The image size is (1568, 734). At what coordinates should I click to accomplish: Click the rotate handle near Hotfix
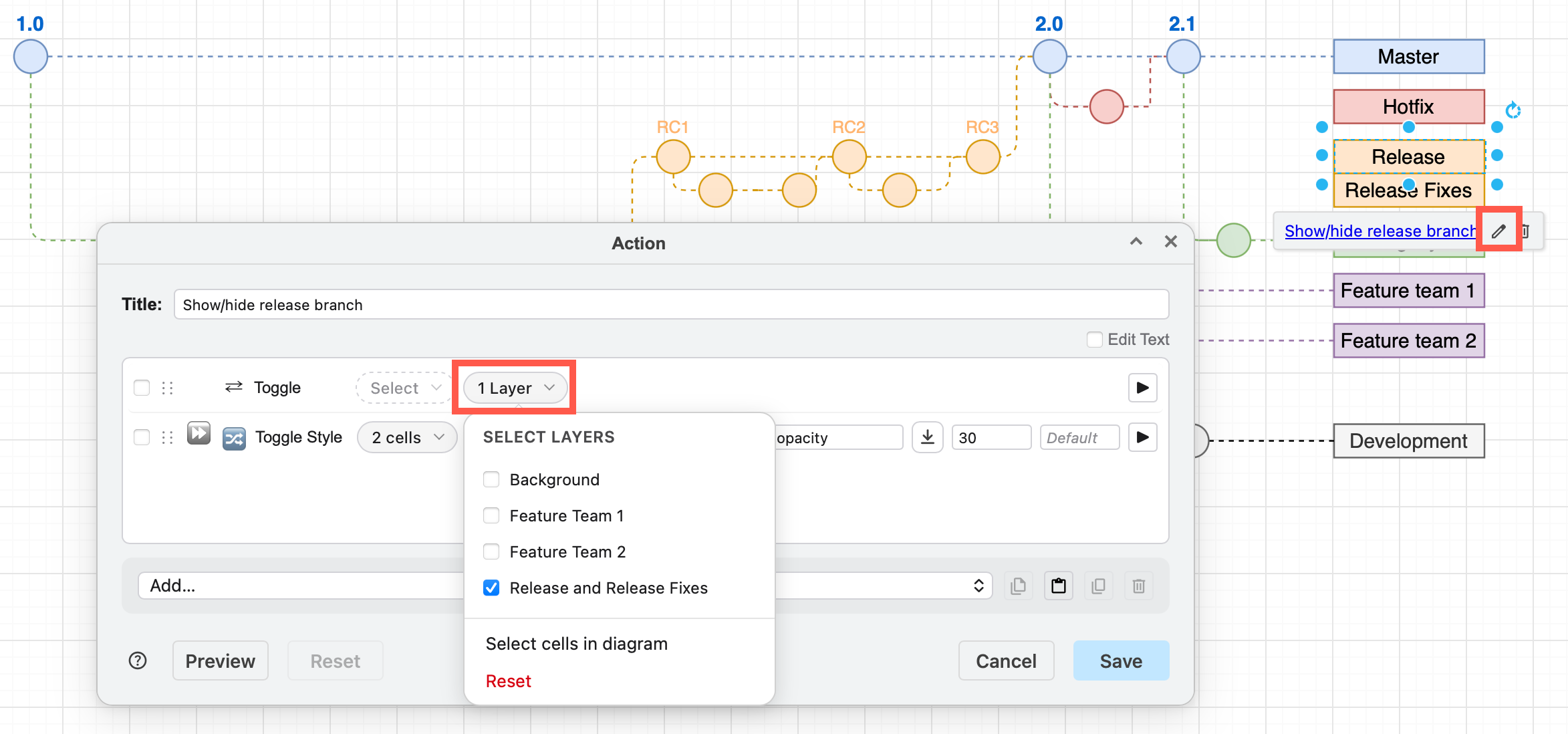point(1513,110)
